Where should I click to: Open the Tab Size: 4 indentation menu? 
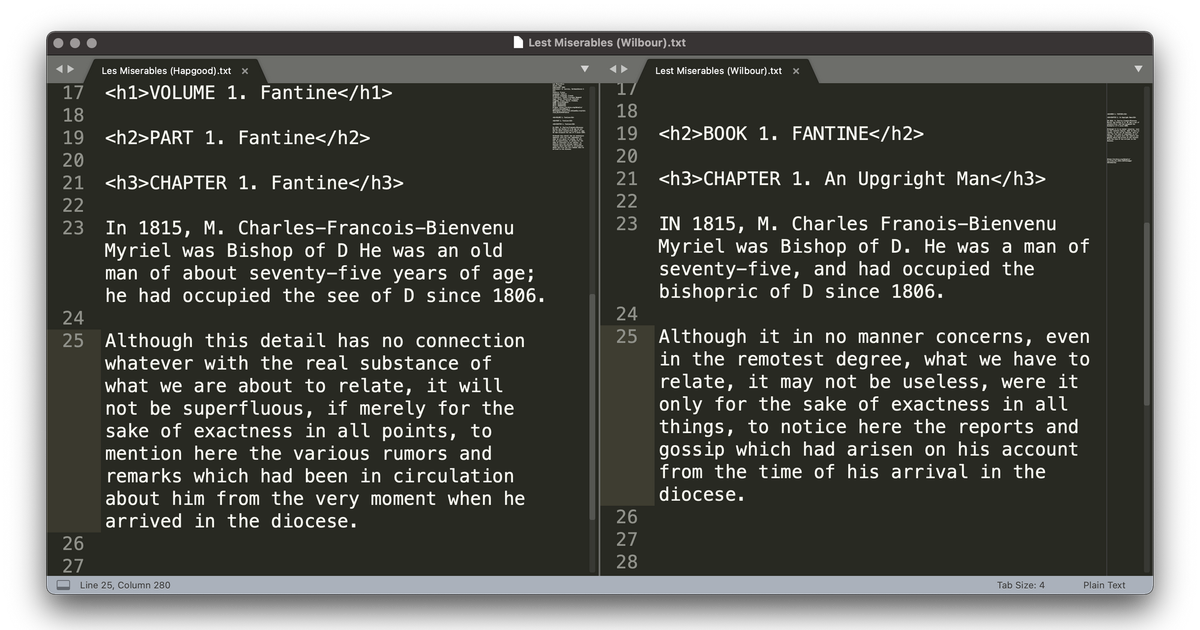tap(1020, 585)
